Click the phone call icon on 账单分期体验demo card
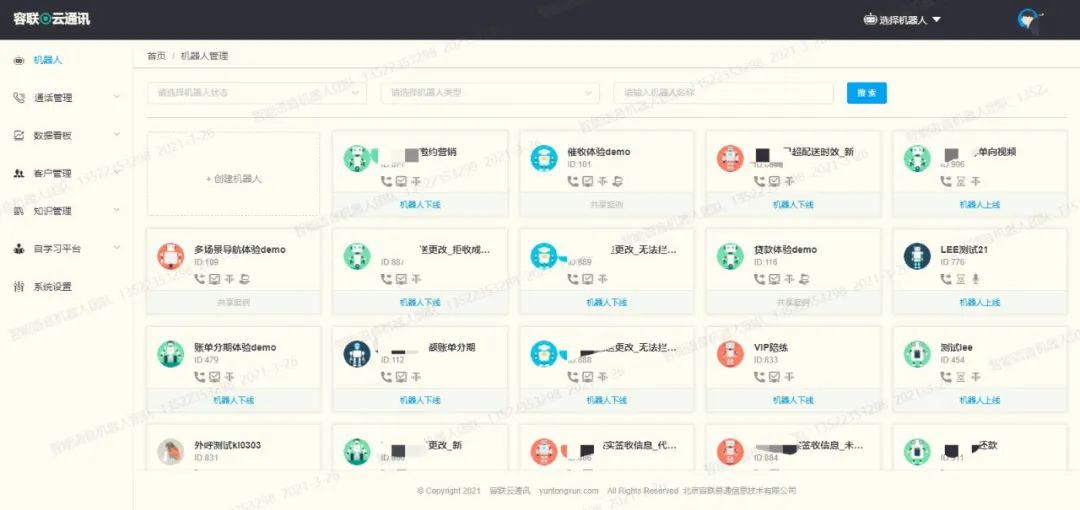The image size is (1080, 510). click(200, 377)
